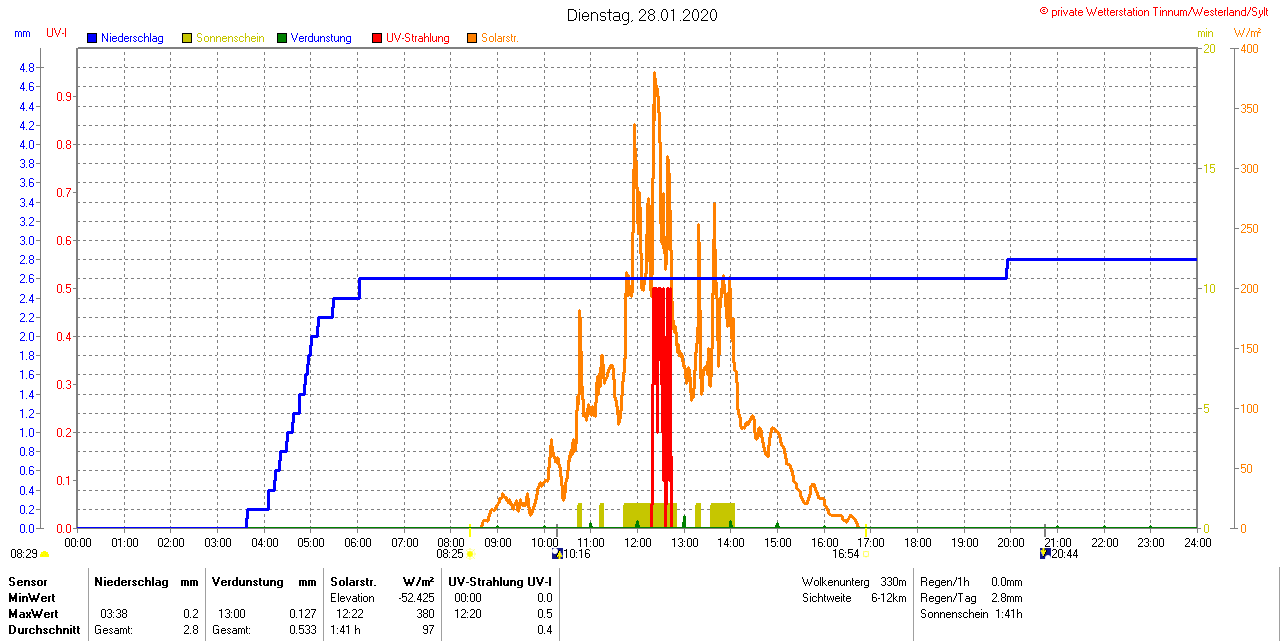
Task: Click the sunrise sun icon beside 08:25
Action: 471,554
